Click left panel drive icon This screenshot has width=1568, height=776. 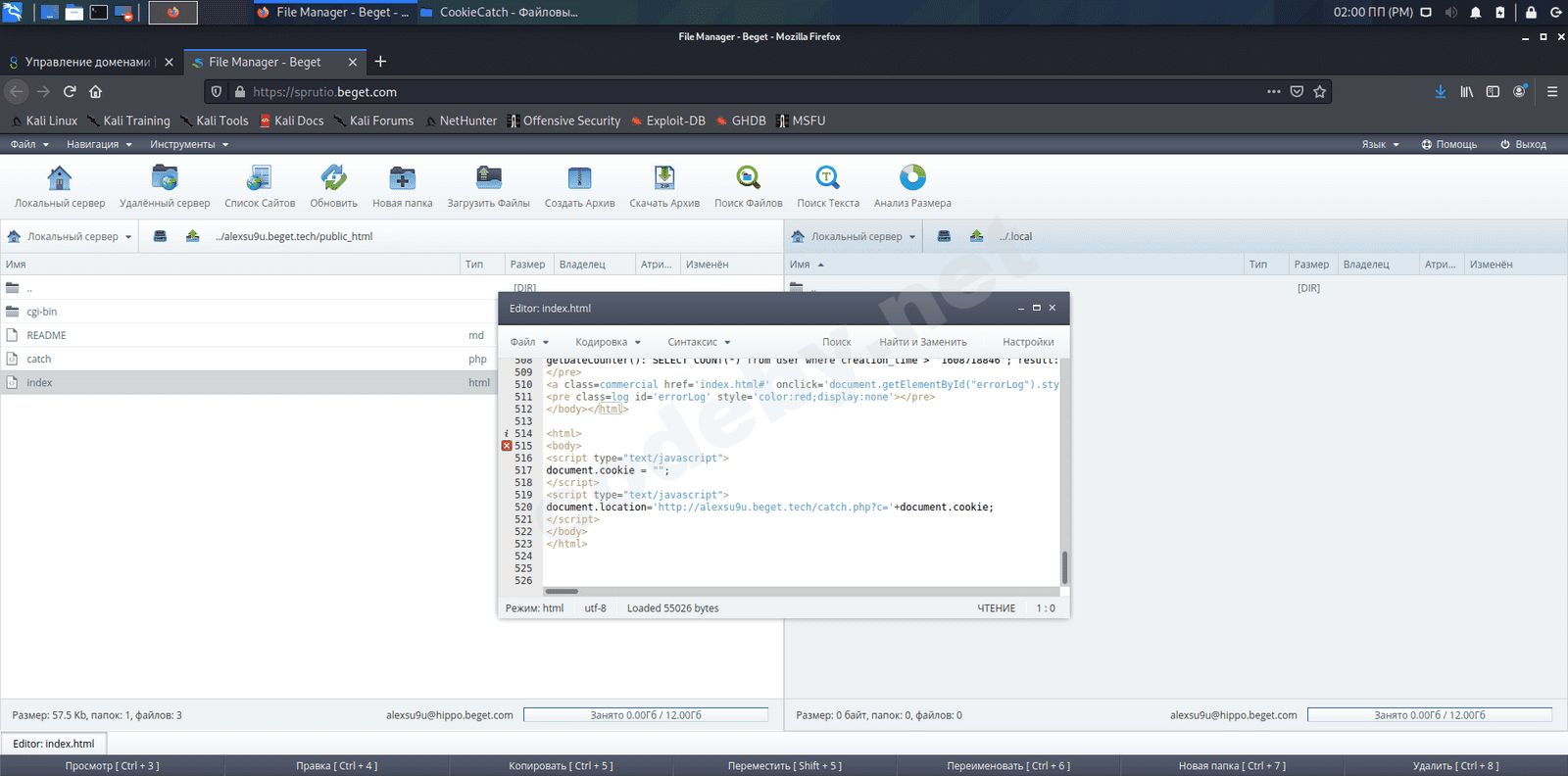(160, 236)
